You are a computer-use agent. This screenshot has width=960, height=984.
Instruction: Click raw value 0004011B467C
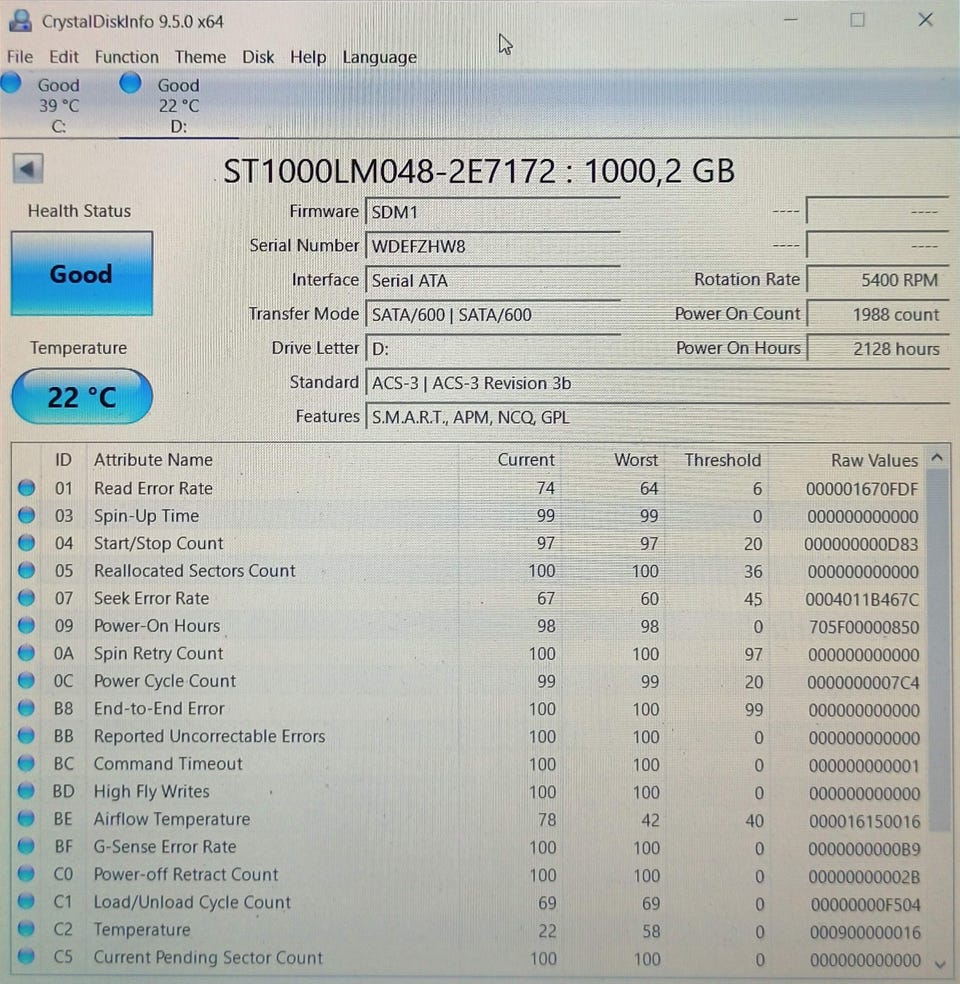pos(862,599)
